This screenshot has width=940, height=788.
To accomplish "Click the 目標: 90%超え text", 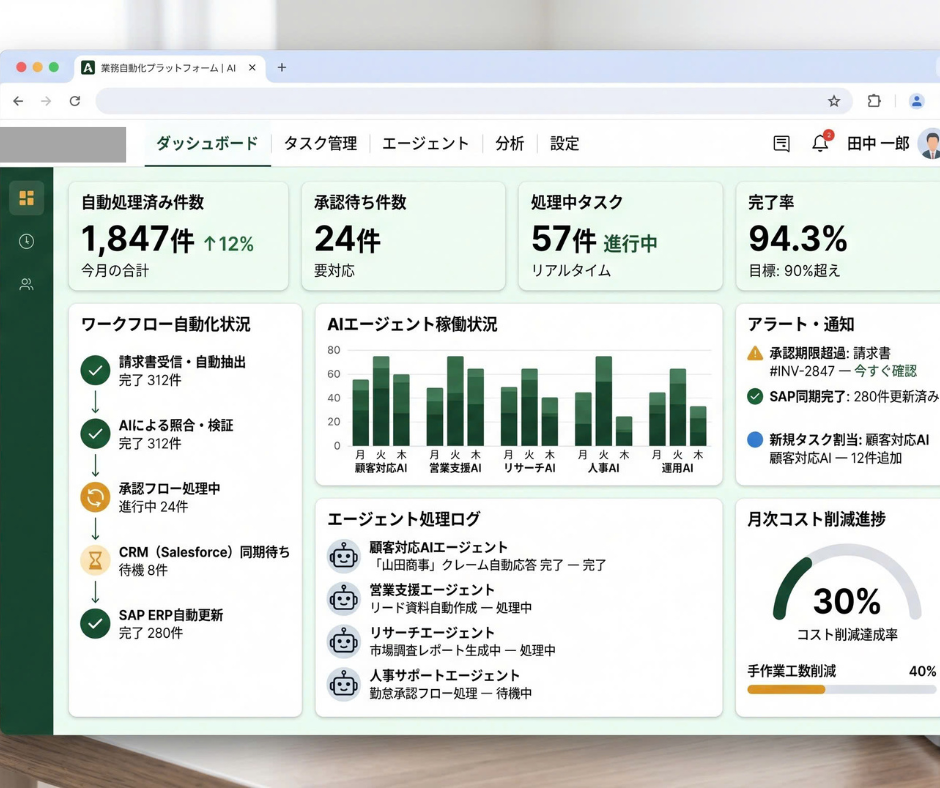I will 795,270.
